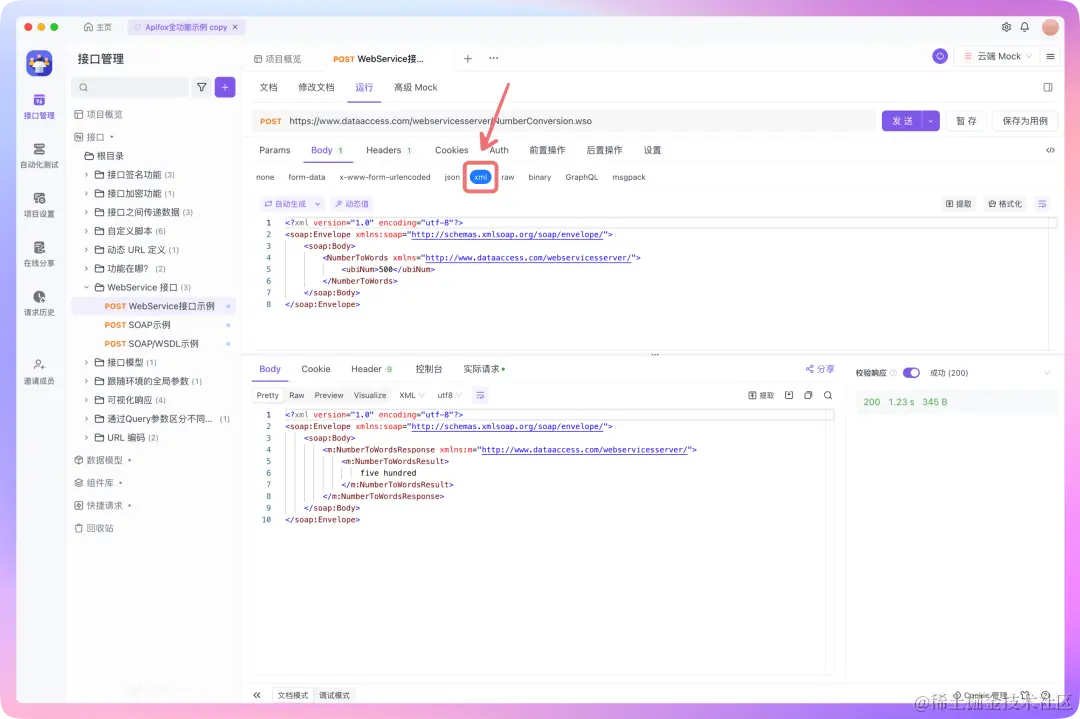Toggle word wrap in response toolbar
1080x719 pixels.
[x=480, y=395]
